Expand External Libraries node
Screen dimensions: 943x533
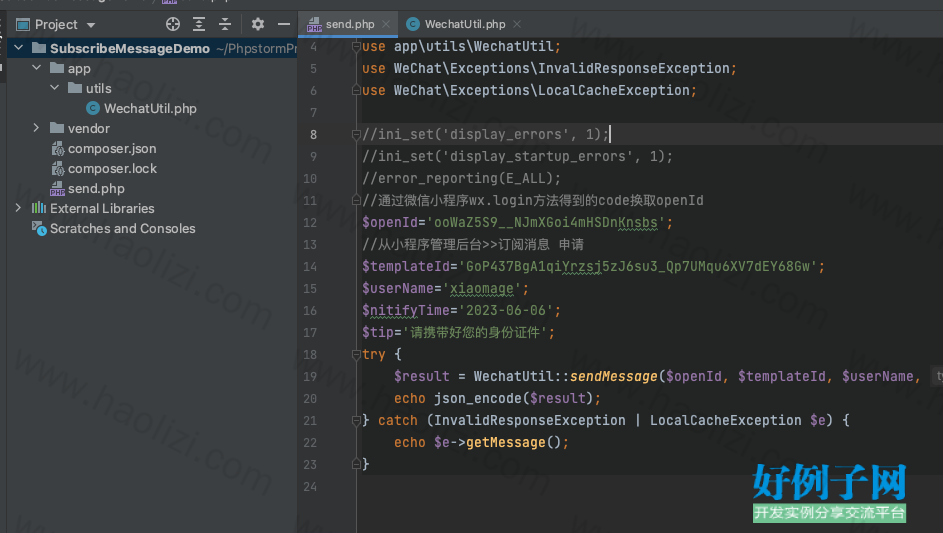click(19, 208)
